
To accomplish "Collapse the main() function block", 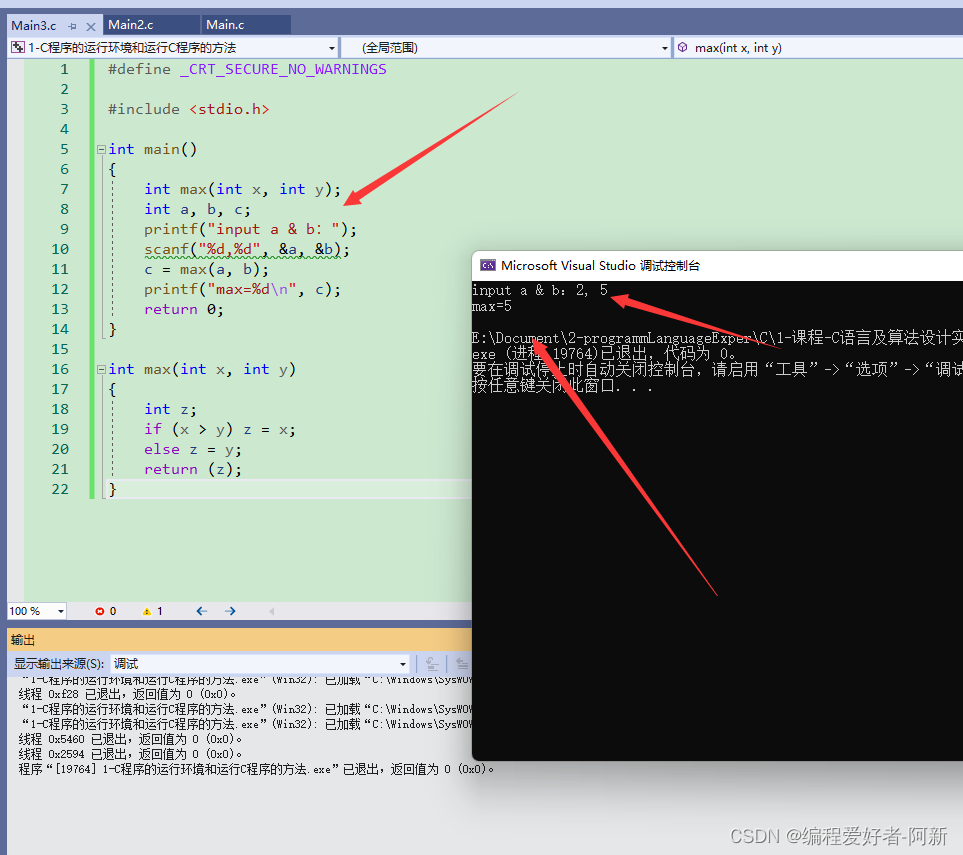I will tap(101, 149).
